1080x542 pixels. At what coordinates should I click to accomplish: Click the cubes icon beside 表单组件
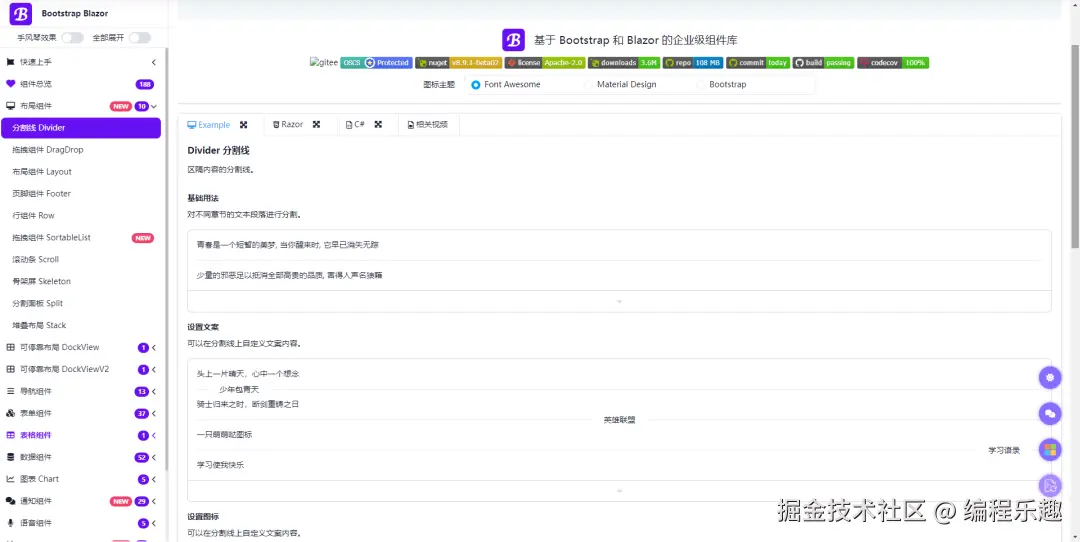(10, 413)
